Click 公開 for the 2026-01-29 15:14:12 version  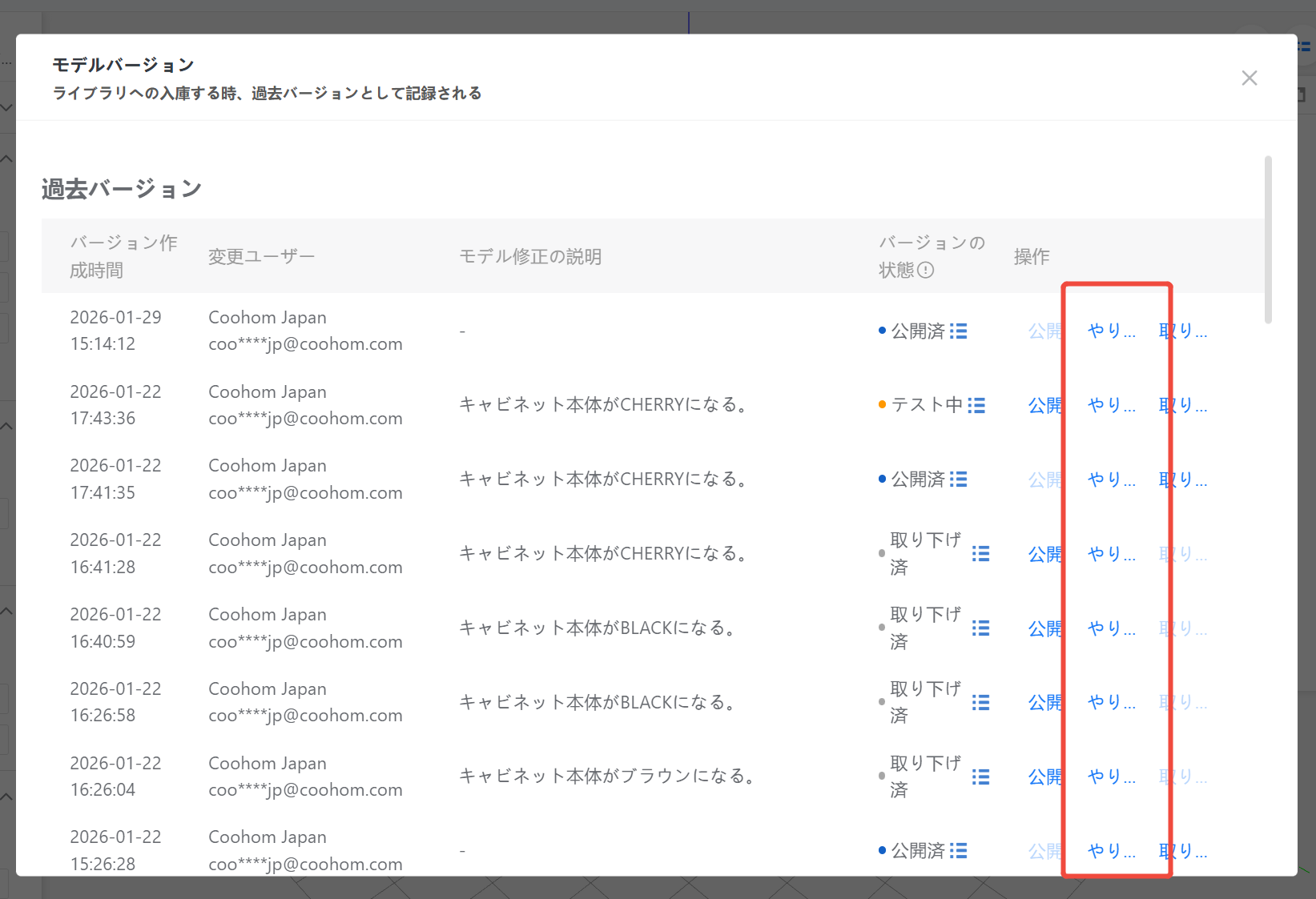click(1045, 331)
